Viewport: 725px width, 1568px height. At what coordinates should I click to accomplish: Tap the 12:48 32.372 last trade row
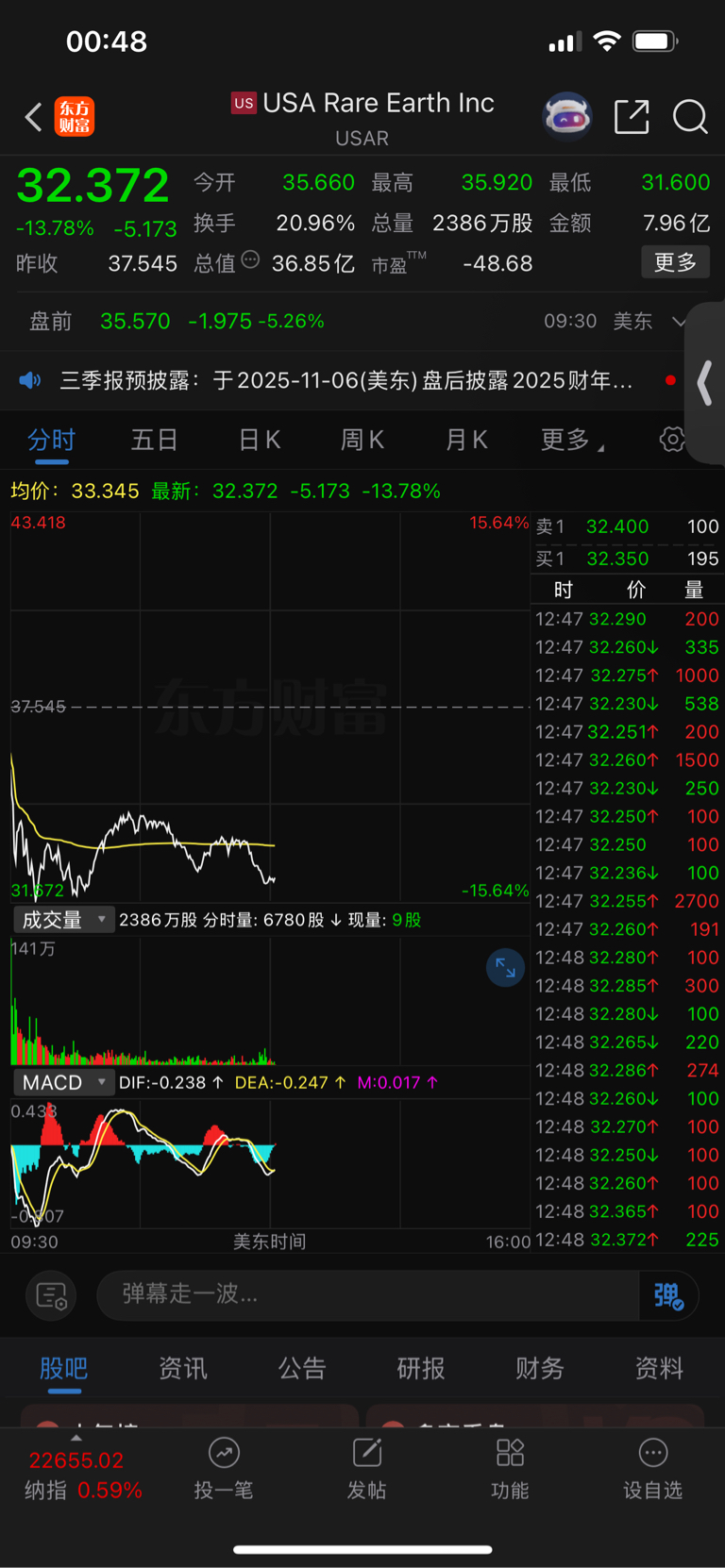627,1240
